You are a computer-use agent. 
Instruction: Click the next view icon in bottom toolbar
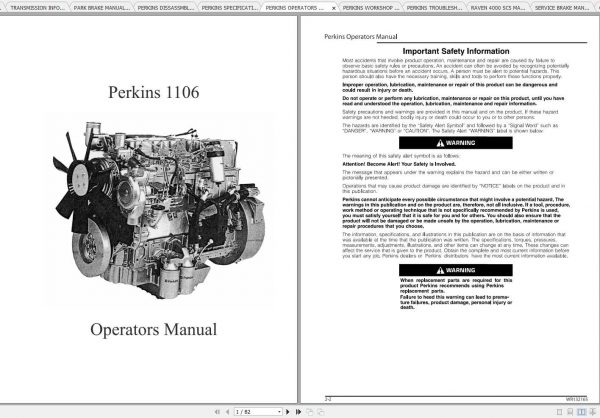click(321, 412)
